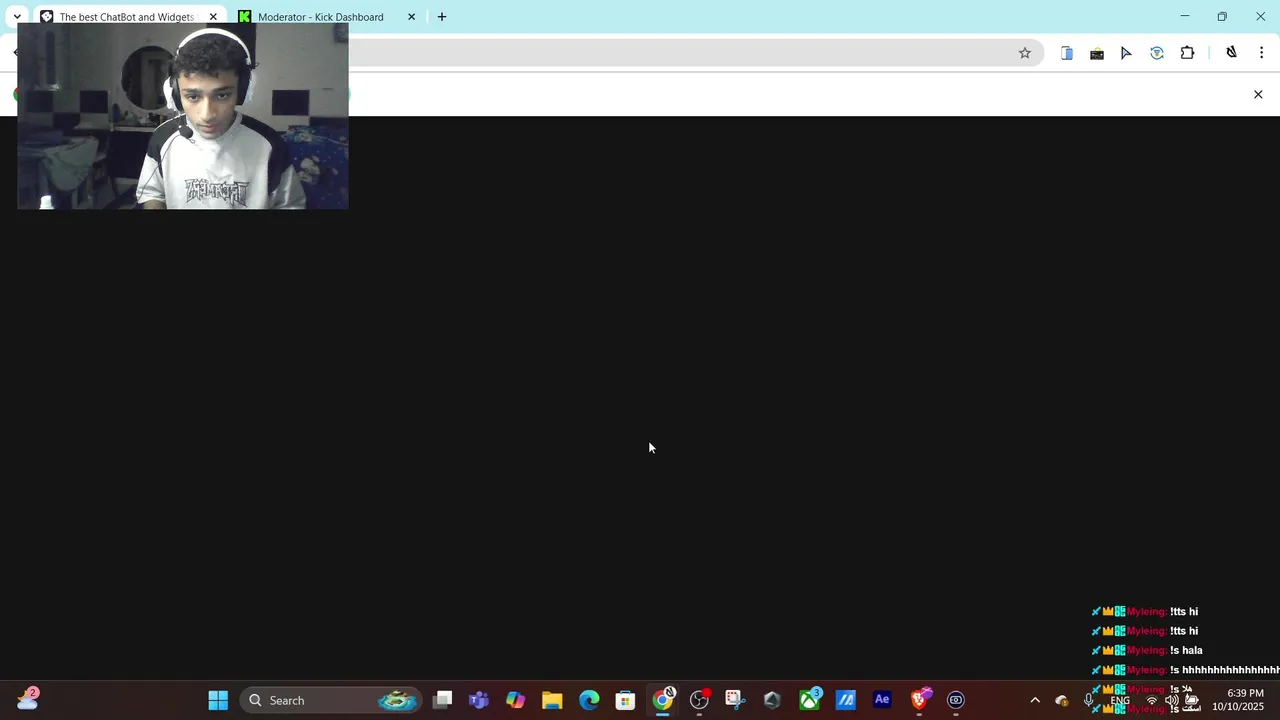
Task: Dismiss the infobar with its X button
Action: point(1258,94)
